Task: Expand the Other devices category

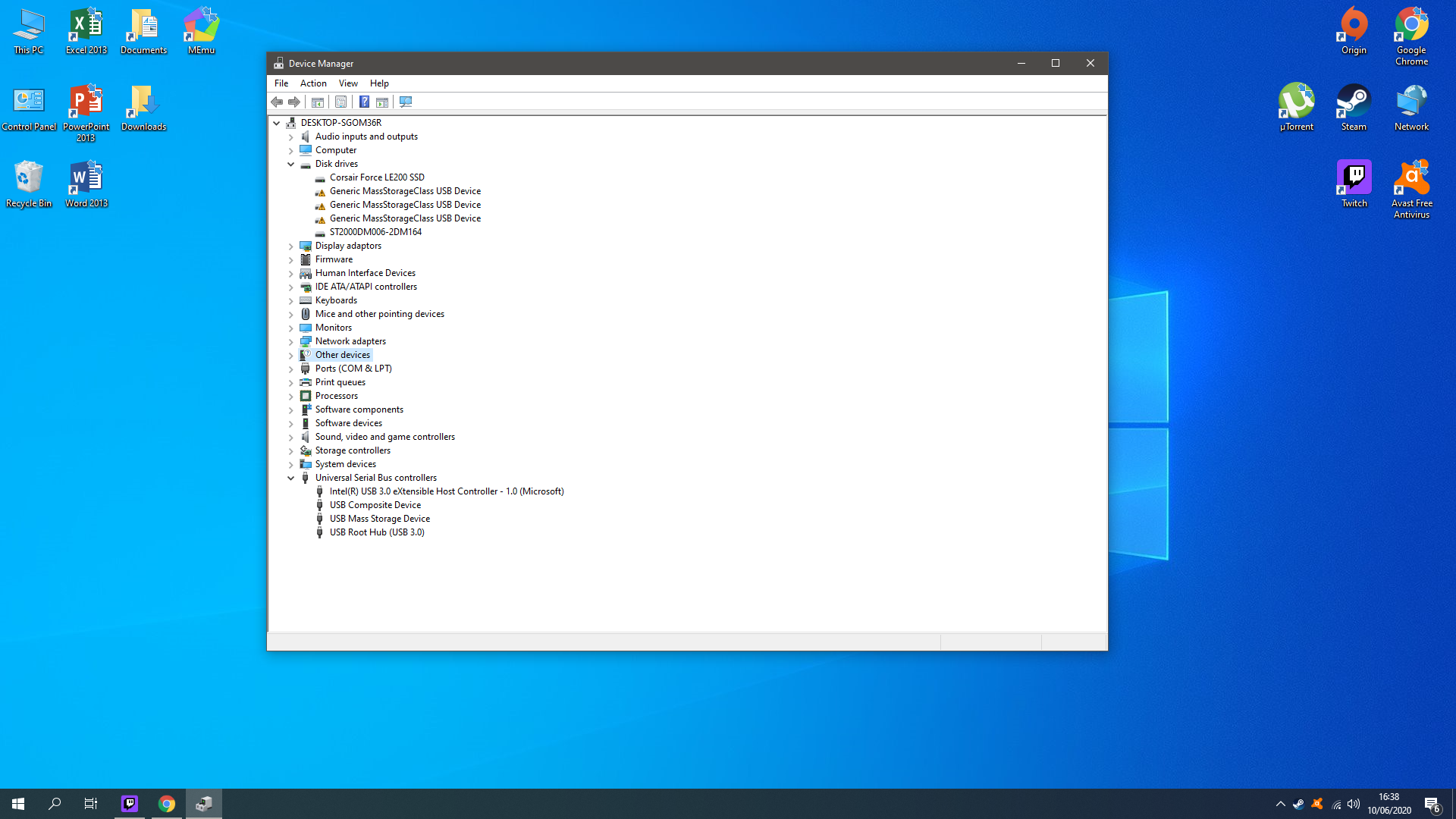Action: [290, 355]
